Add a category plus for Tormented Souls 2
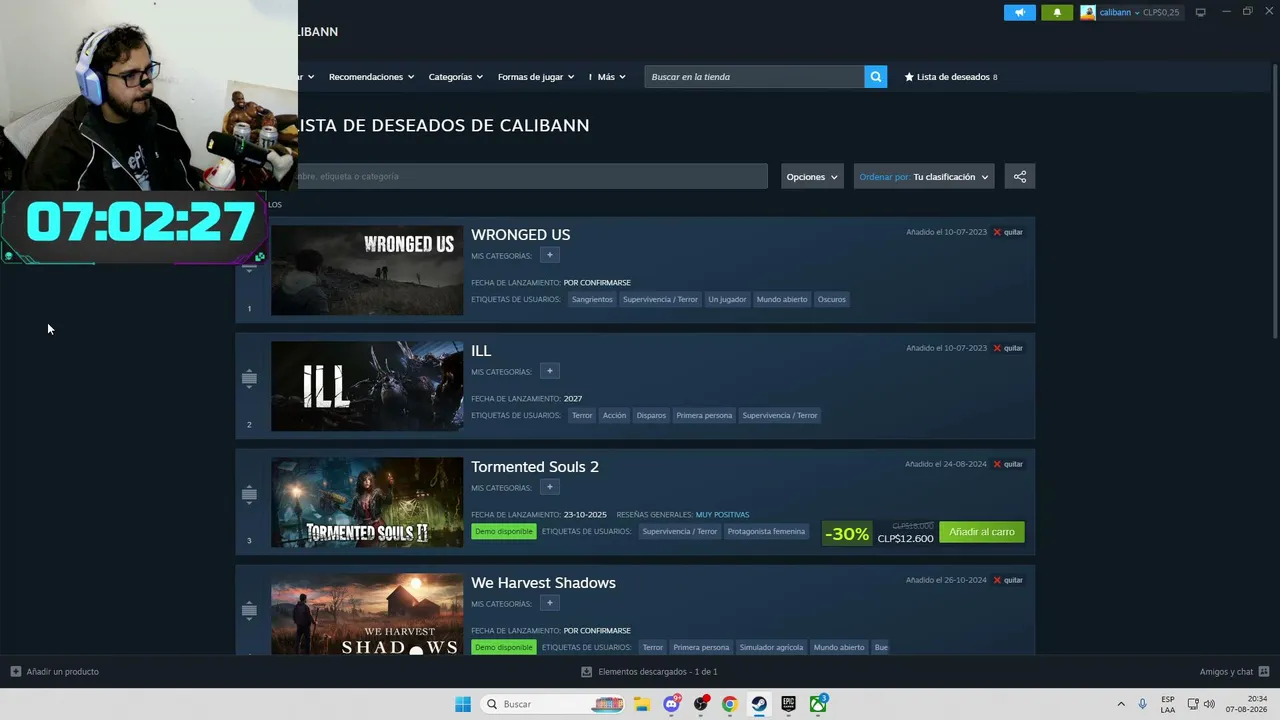The width and height of the screenshot is (1280, 720). 549,487
